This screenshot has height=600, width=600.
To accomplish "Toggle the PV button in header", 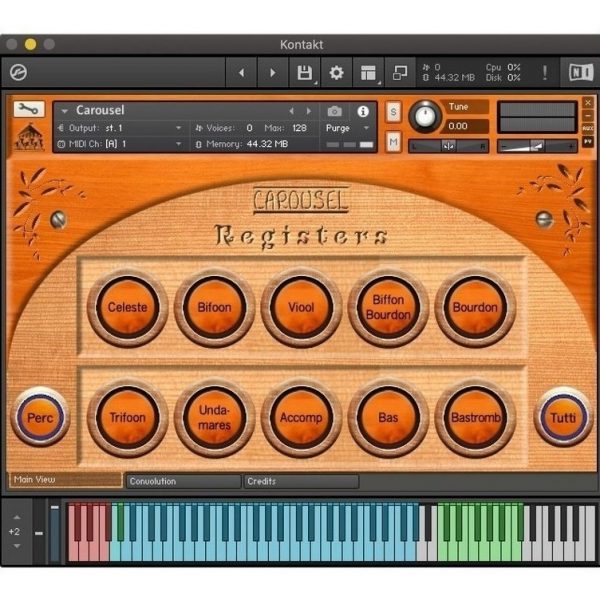I will [x=588, y=141].
